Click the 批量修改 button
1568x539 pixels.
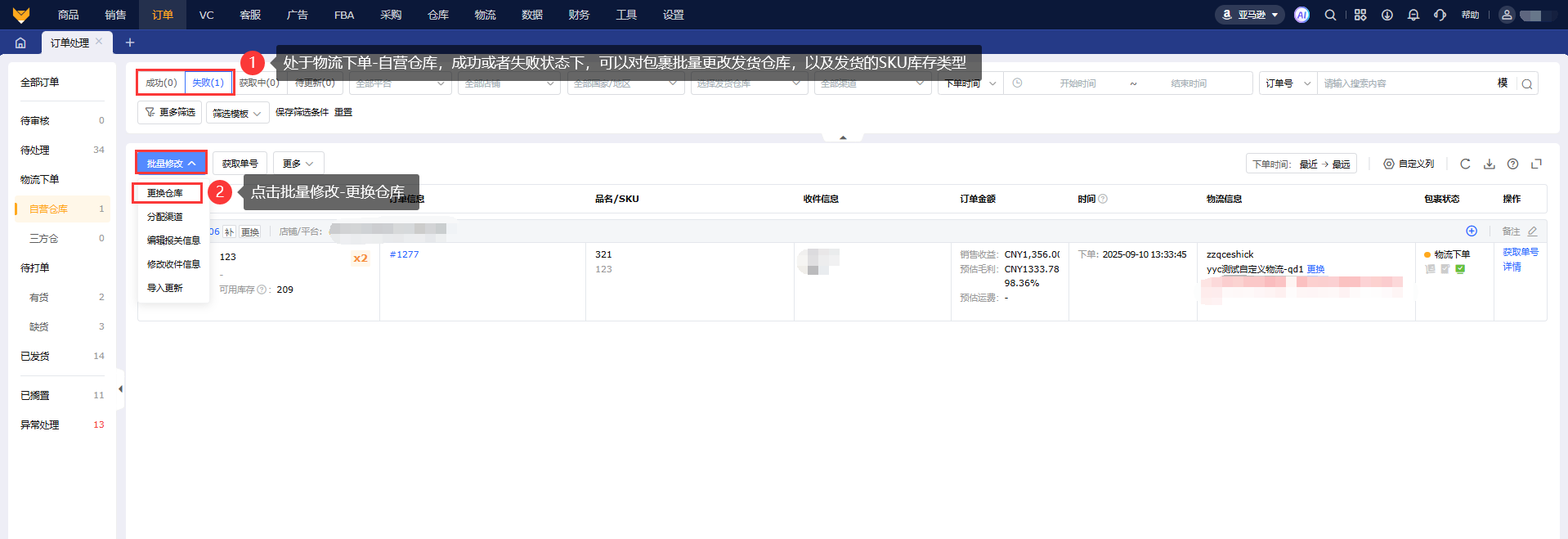pyautogui.click(x=171, y=164)
